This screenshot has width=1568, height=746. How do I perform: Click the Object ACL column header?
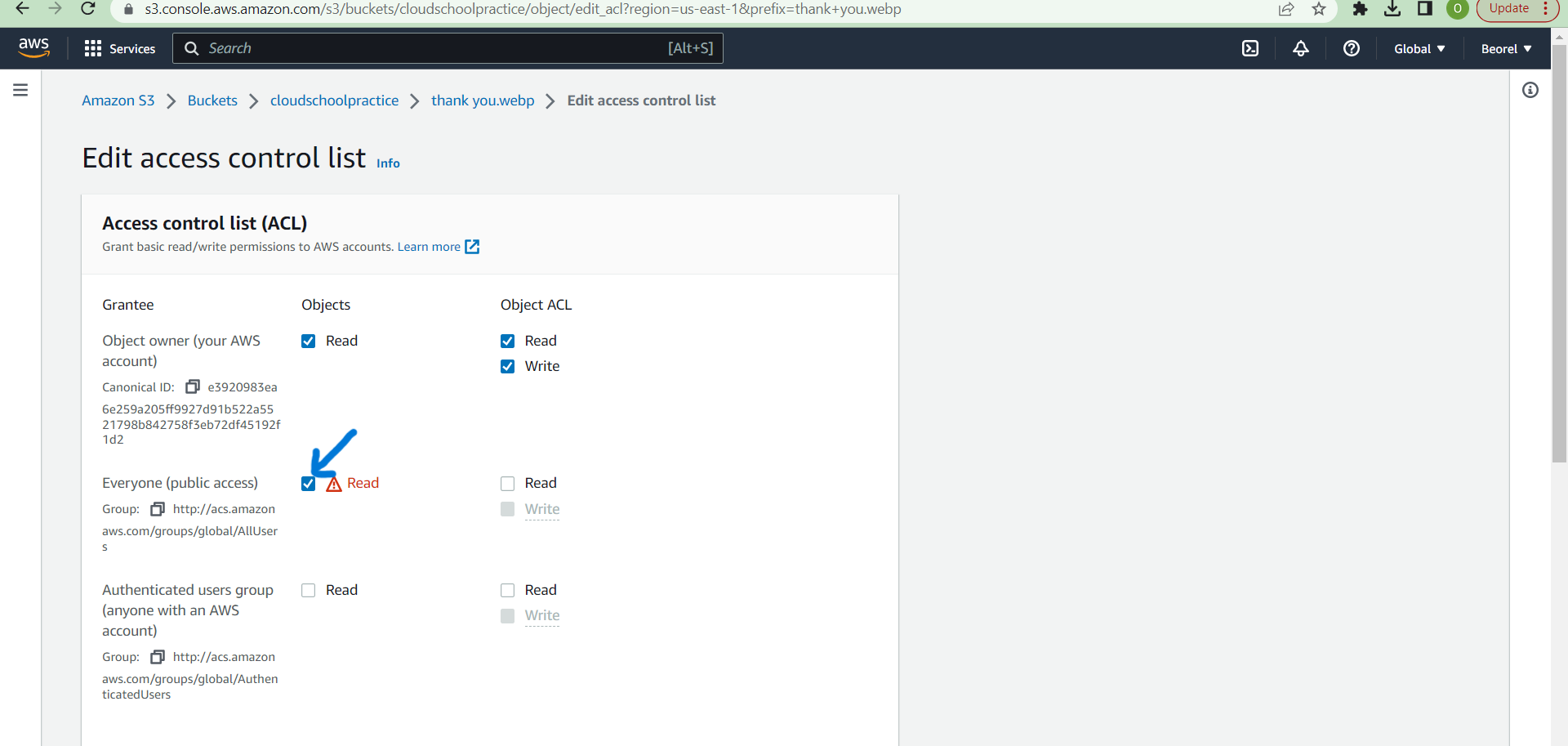536,305
